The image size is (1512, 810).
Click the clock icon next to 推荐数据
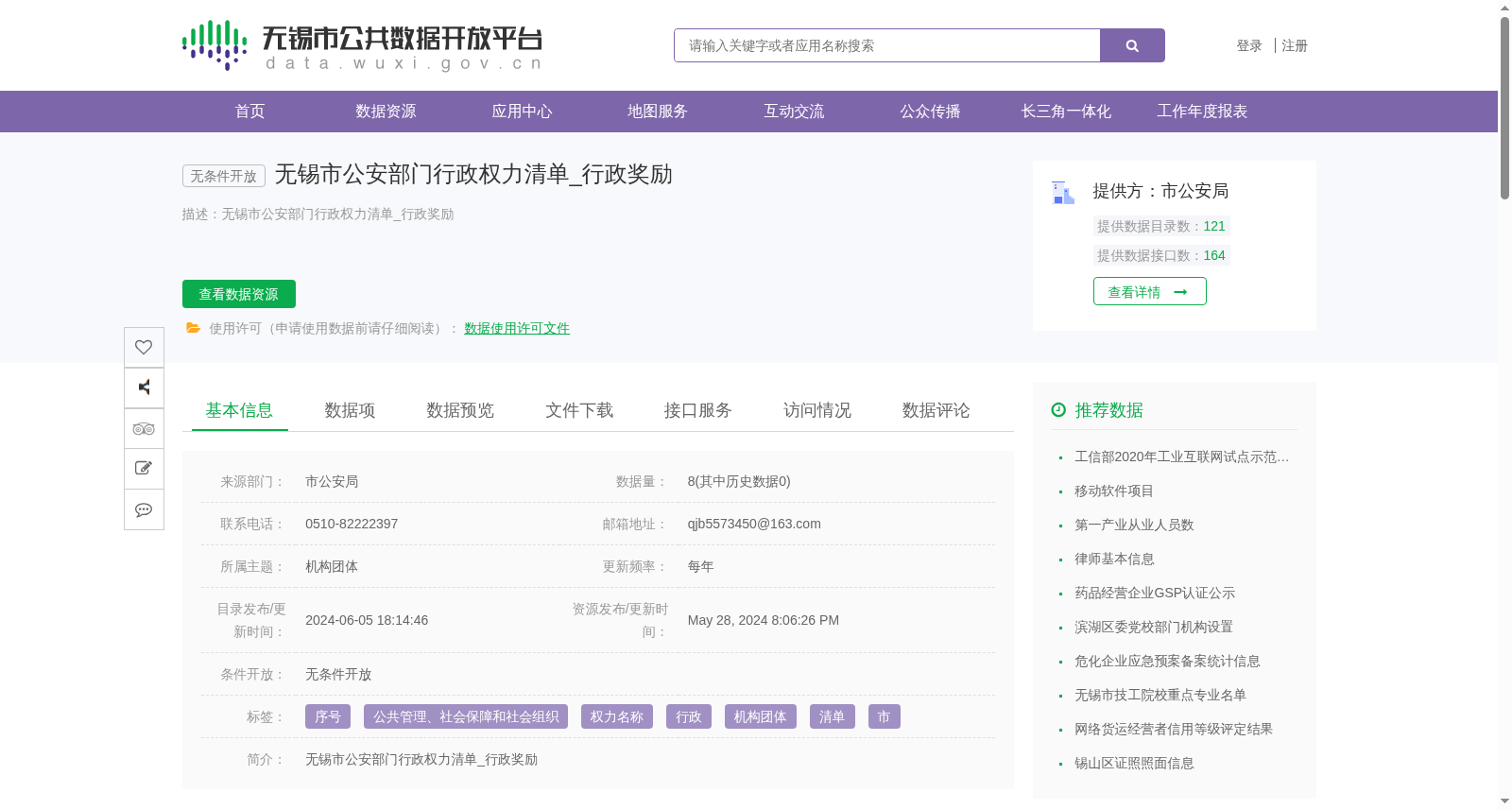point(1058,409)
